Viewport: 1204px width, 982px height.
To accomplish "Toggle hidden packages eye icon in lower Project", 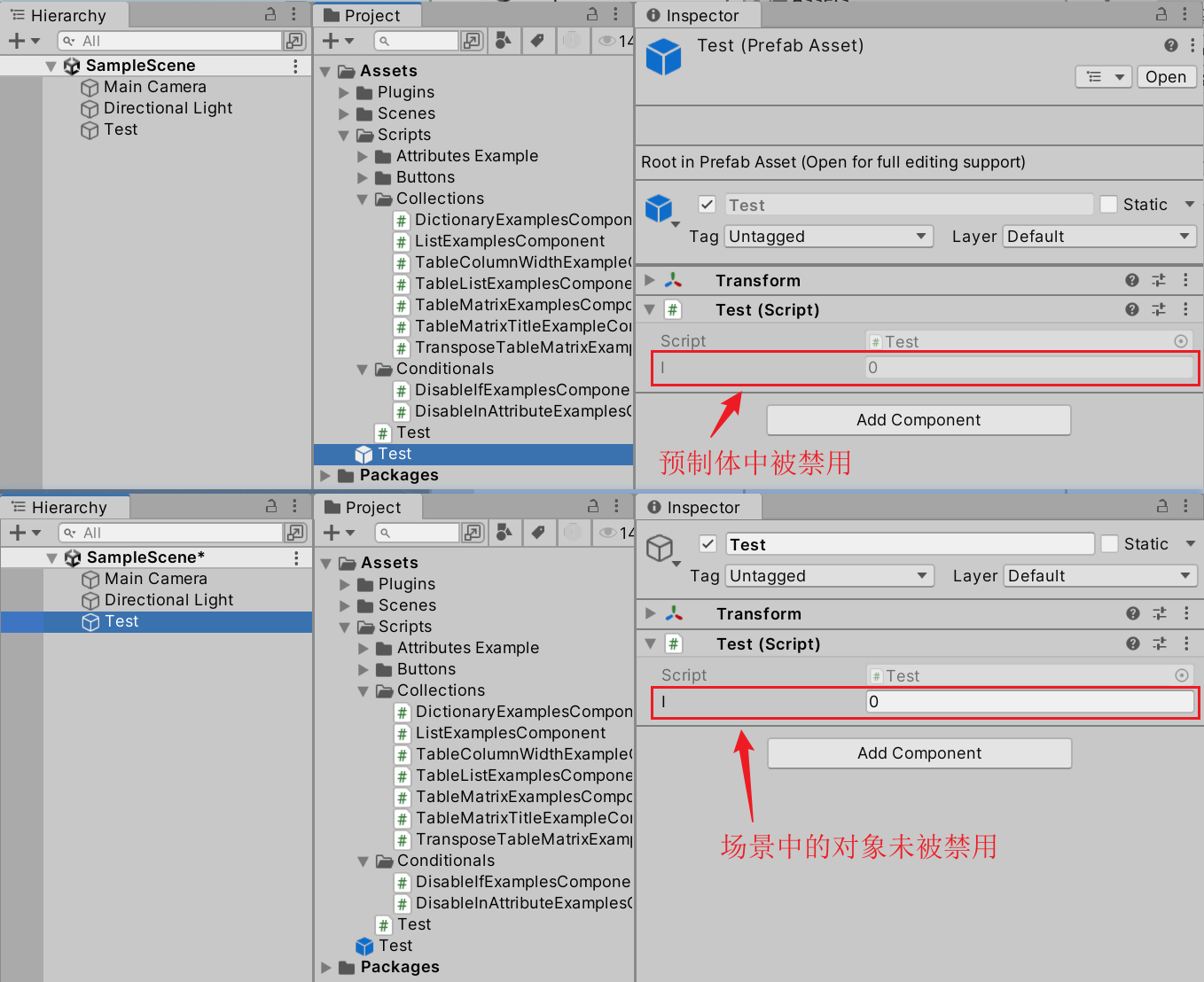I will (x=608, y=533).
